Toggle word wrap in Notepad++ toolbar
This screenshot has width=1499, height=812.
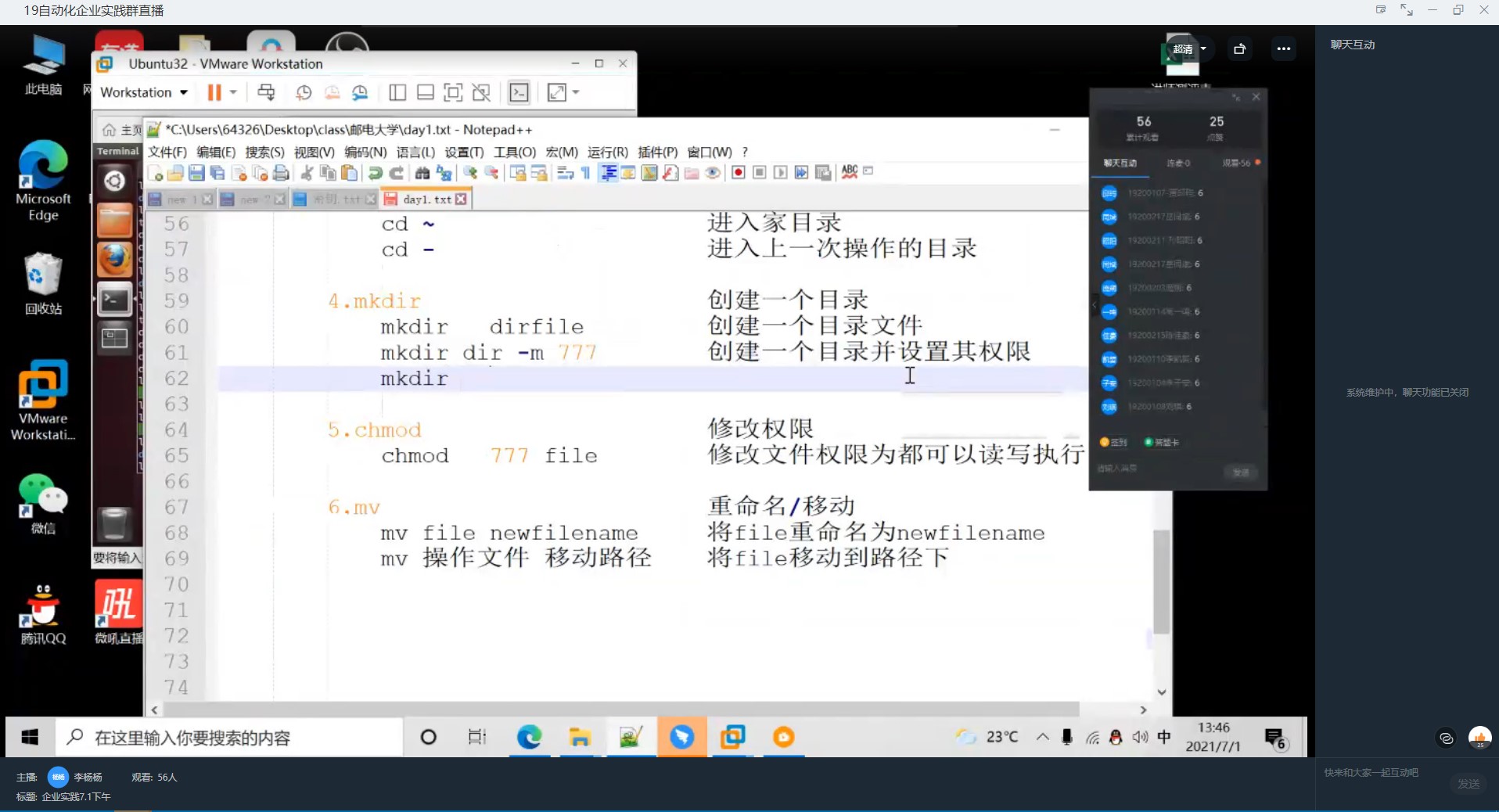click(x=566, y=173)
